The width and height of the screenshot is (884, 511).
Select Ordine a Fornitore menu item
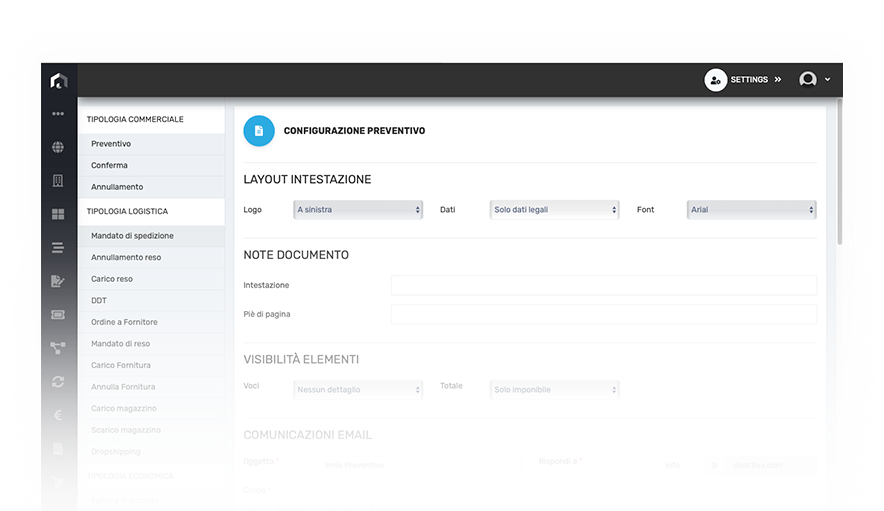151,322
